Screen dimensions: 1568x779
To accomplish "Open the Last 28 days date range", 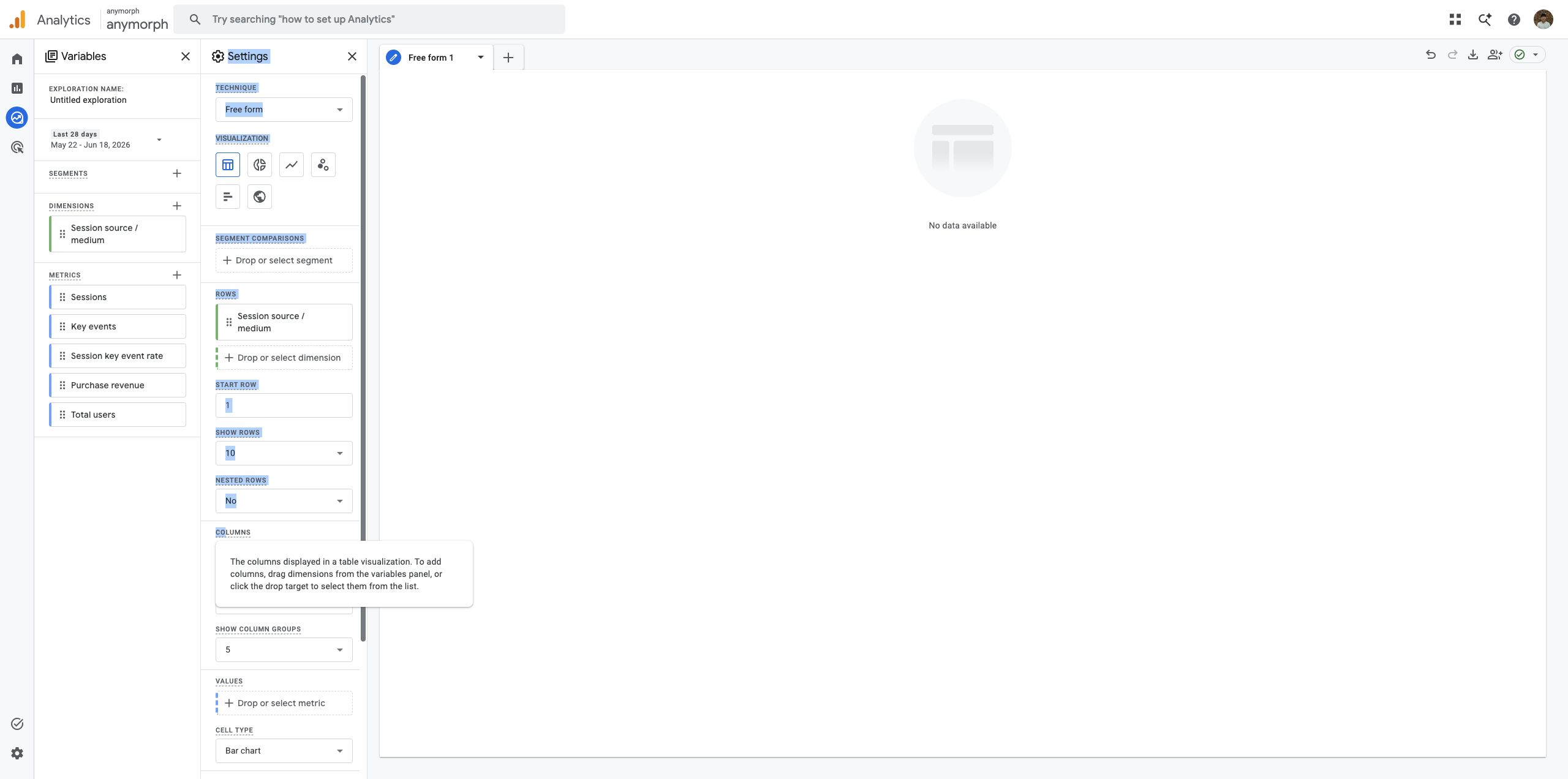I will tap(107, 140).
